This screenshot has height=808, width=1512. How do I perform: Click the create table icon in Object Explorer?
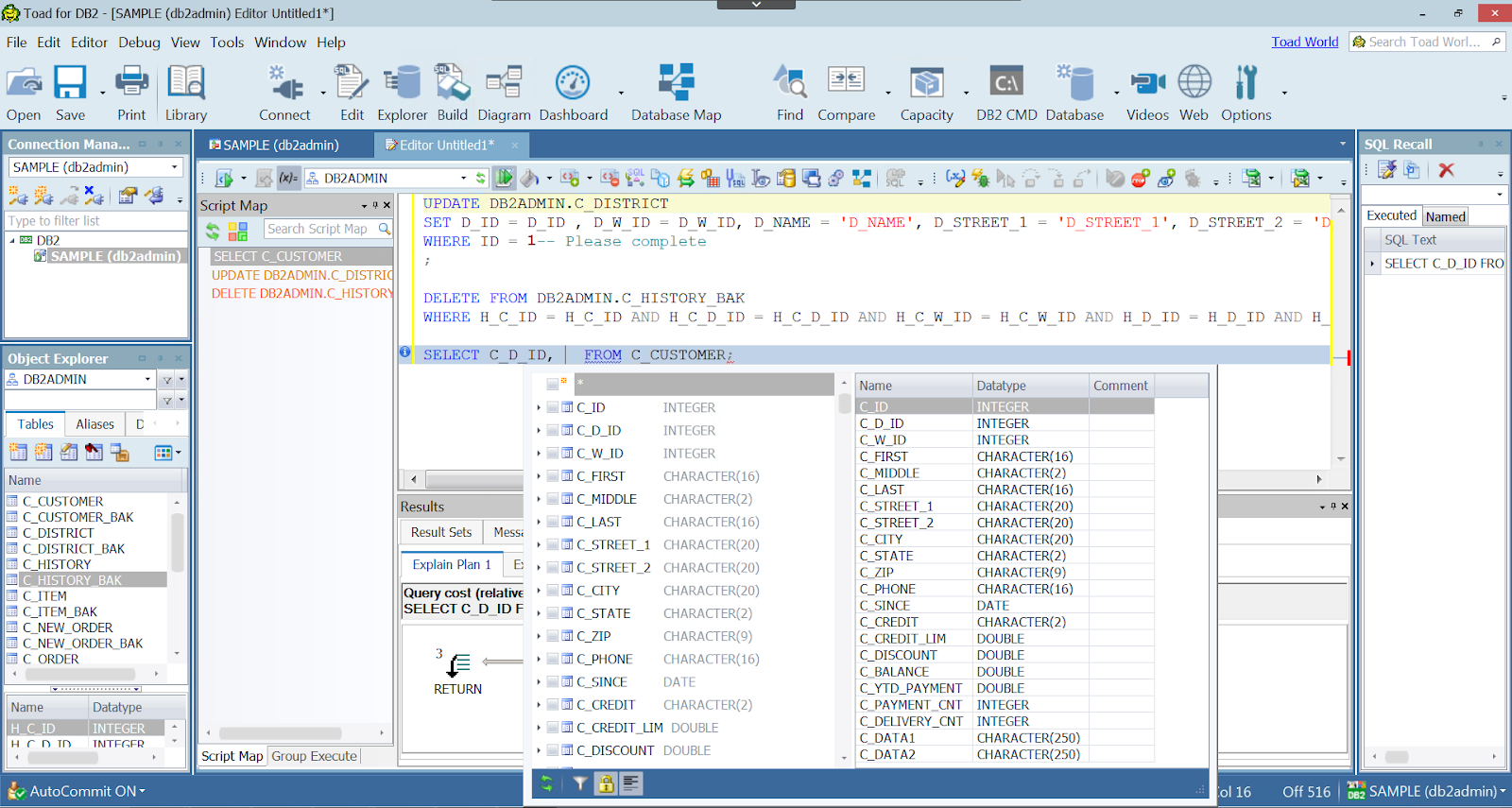point(18,453)
